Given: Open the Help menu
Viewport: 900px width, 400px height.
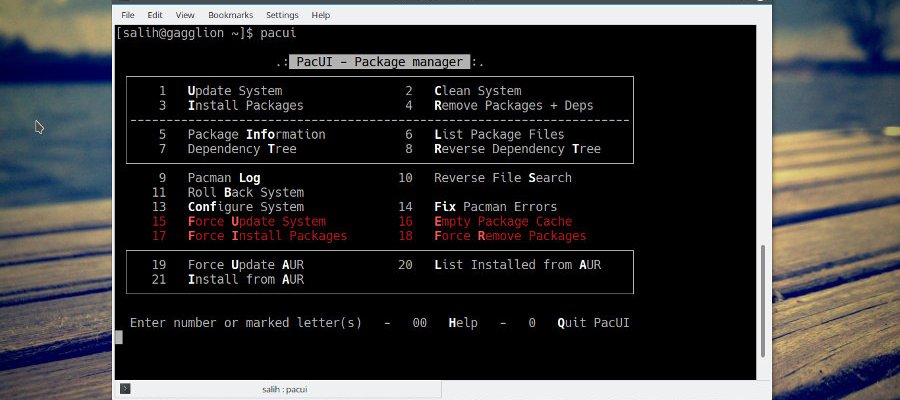Looking at the screenshot, I should pyautogui.click(x=320, y=15).
